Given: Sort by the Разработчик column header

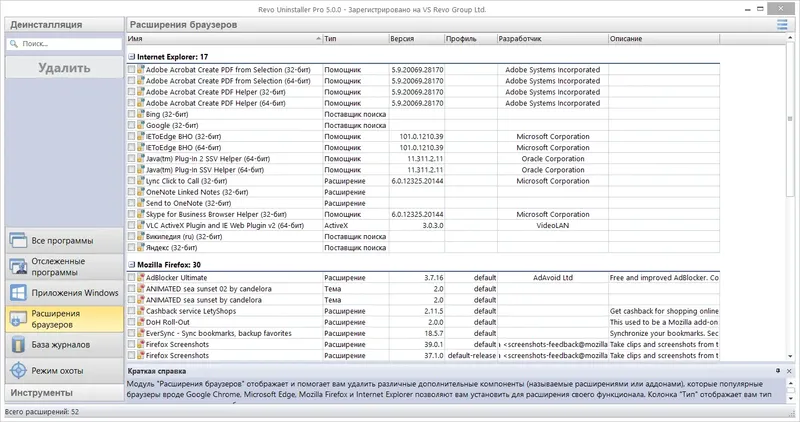Looking at the screenshot, I should tap(553, 39).
